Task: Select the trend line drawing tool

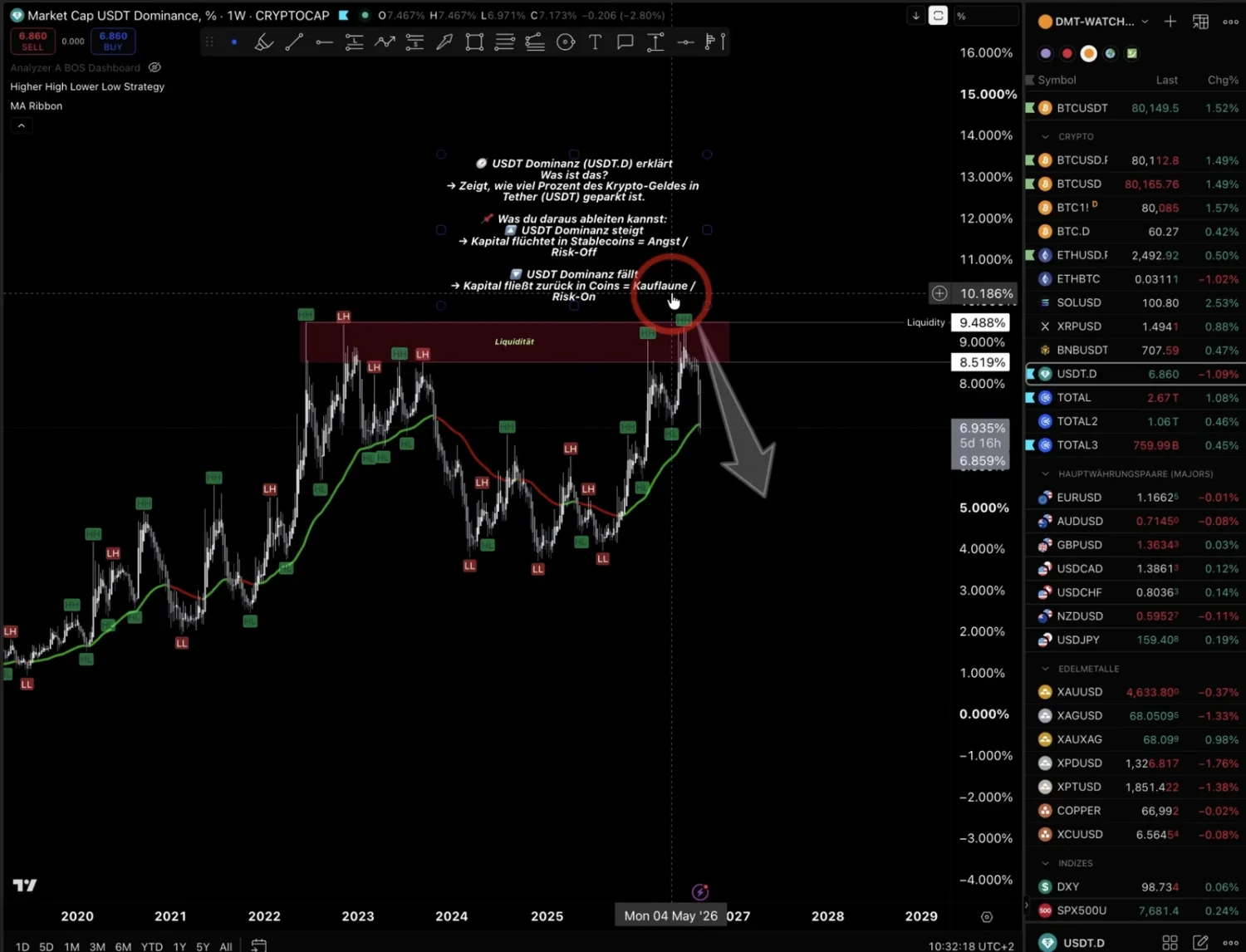Action: [294, 42]
